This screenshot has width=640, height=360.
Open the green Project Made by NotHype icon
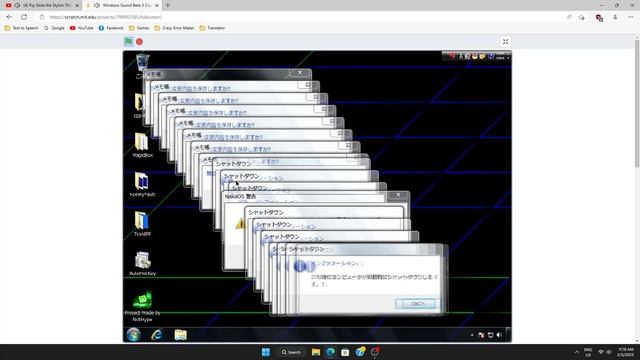click(142, 306)
